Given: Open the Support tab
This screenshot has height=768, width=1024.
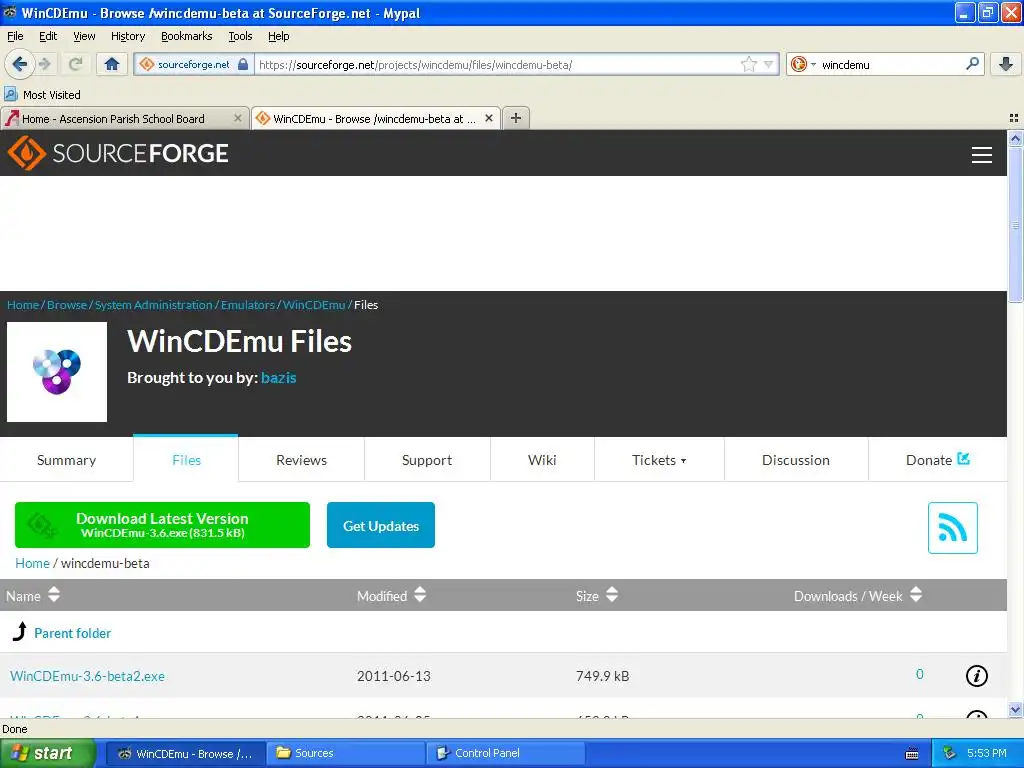Looking at the screenshot, I should [427, 460].
